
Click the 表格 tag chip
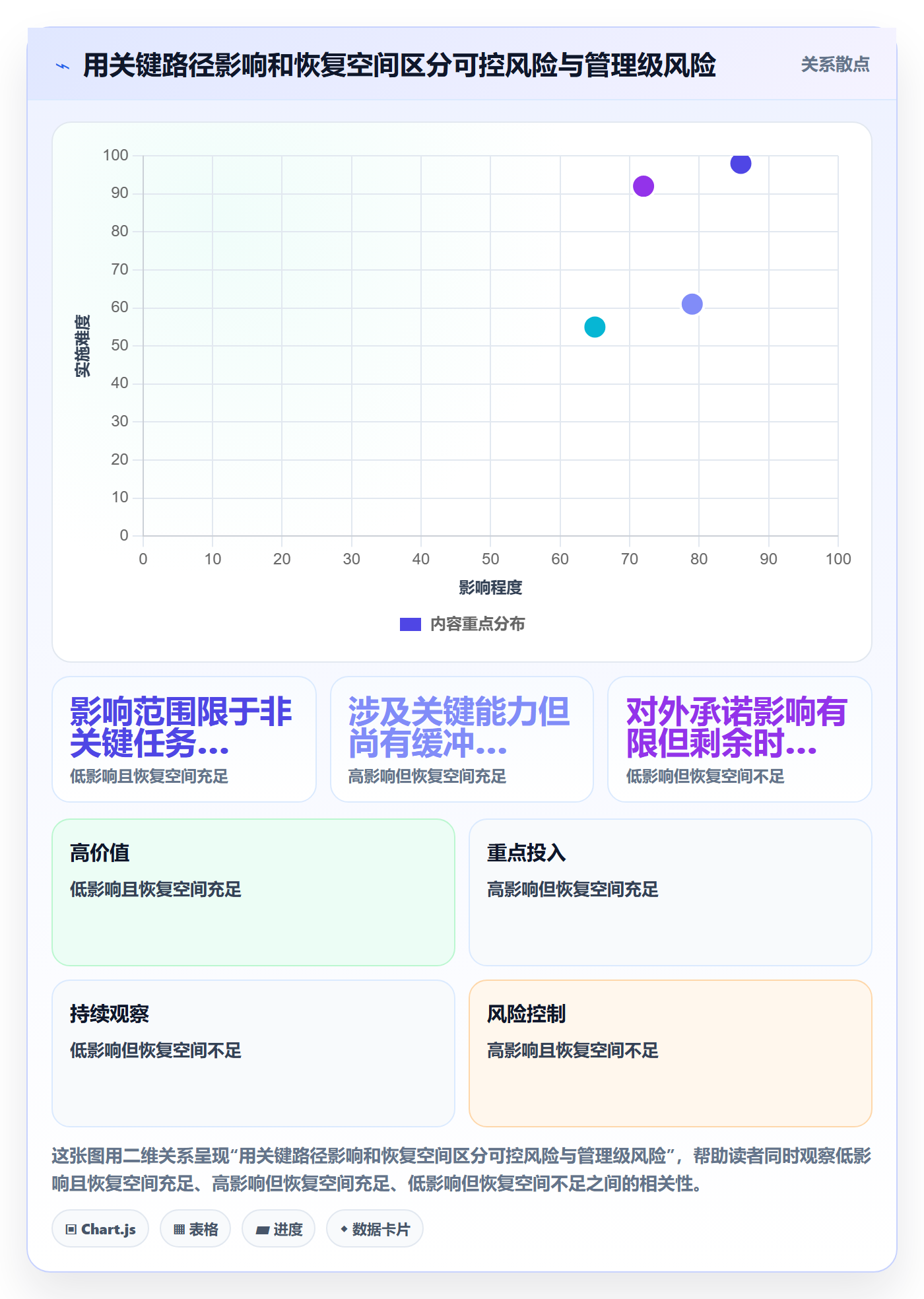[195, 1229]
